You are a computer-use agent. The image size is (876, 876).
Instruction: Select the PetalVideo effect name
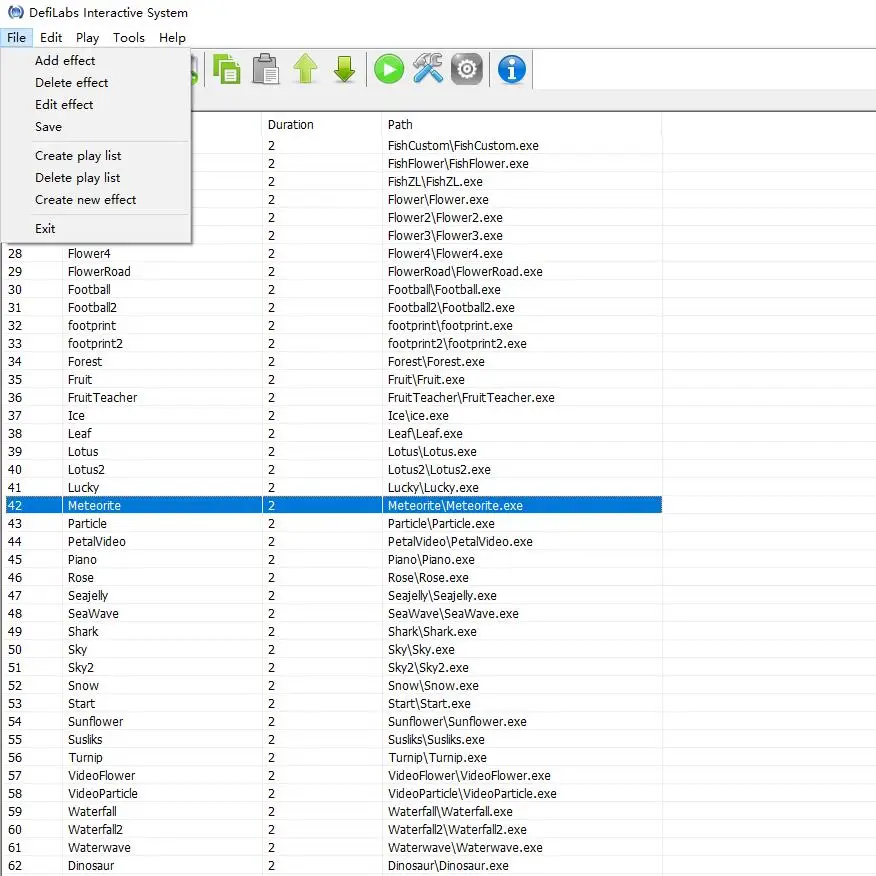click(97, 541)
